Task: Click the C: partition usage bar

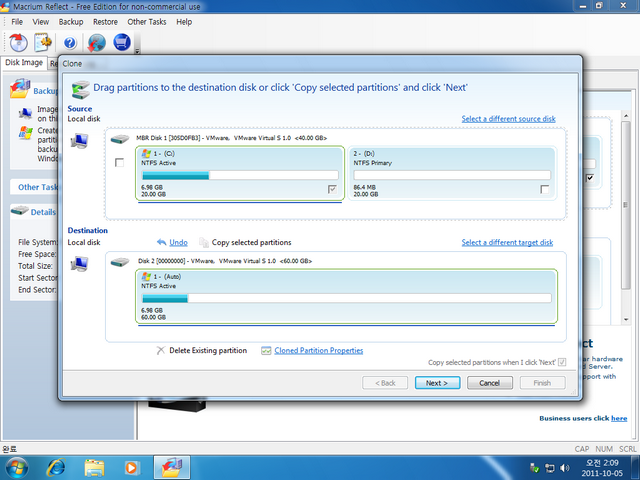Action: (x=240, y=175)
